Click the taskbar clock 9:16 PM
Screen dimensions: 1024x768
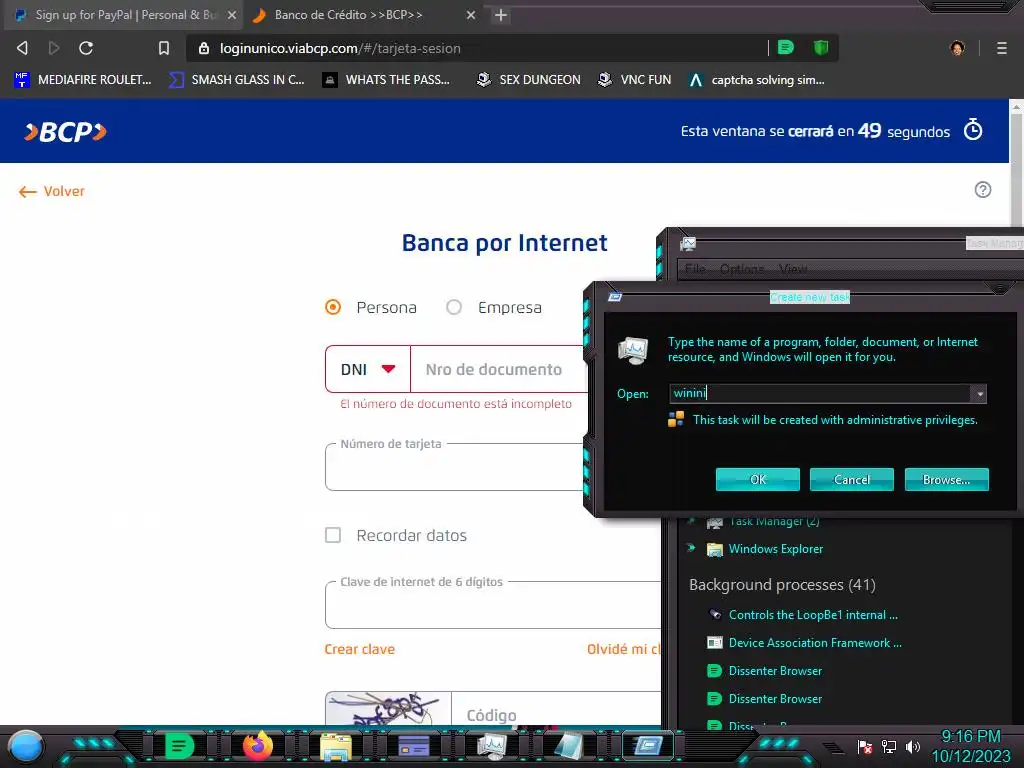[x=970, y=736]
